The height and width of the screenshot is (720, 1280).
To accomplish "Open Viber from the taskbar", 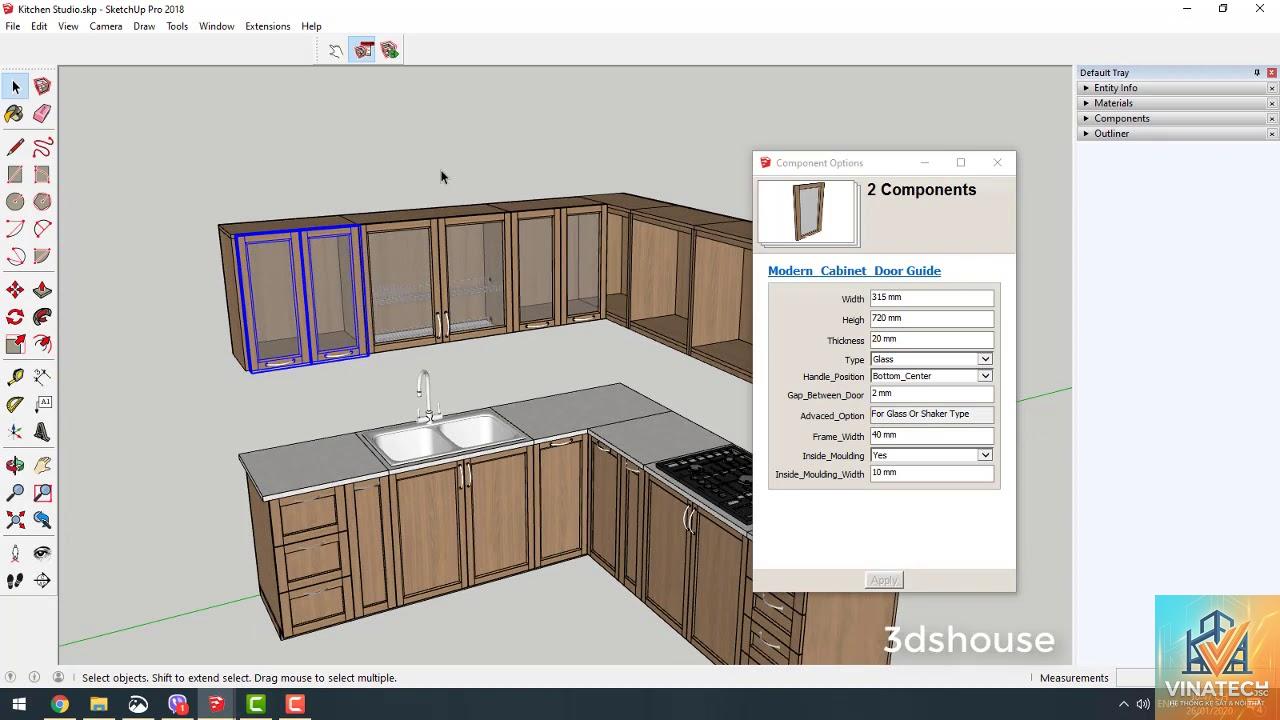I will [x=177, y=704].
